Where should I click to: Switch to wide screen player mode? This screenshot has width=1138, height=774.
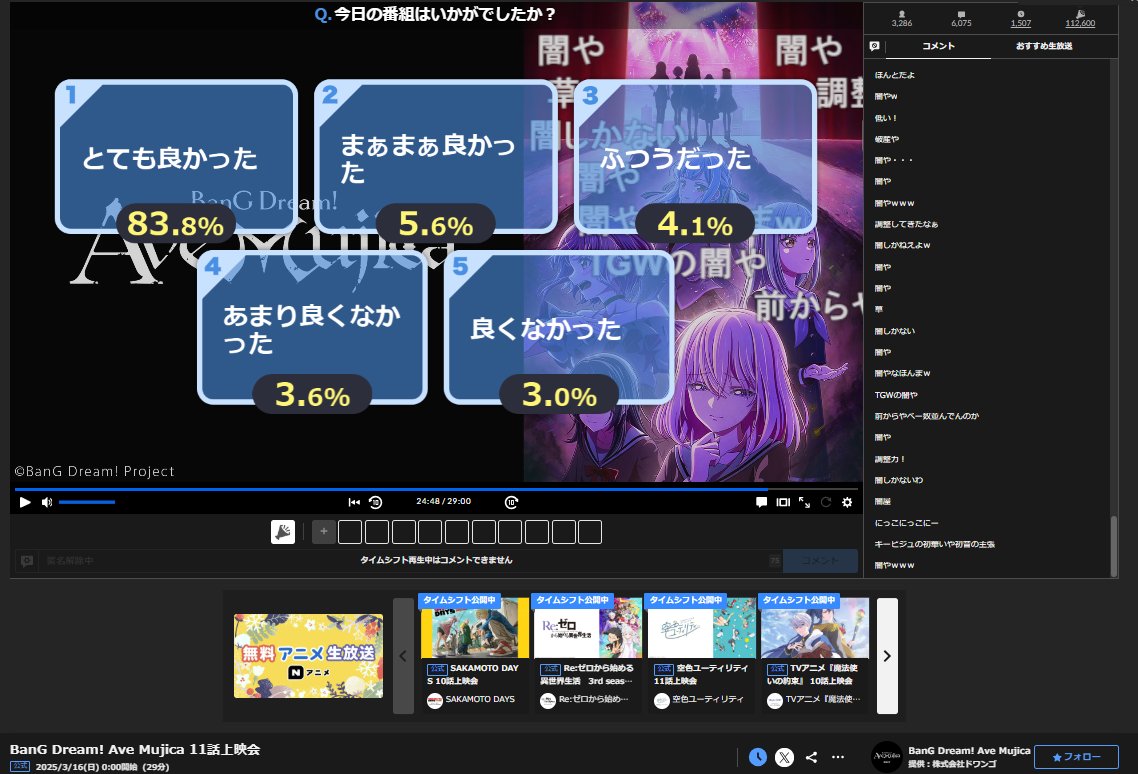(x=783, y=502)
